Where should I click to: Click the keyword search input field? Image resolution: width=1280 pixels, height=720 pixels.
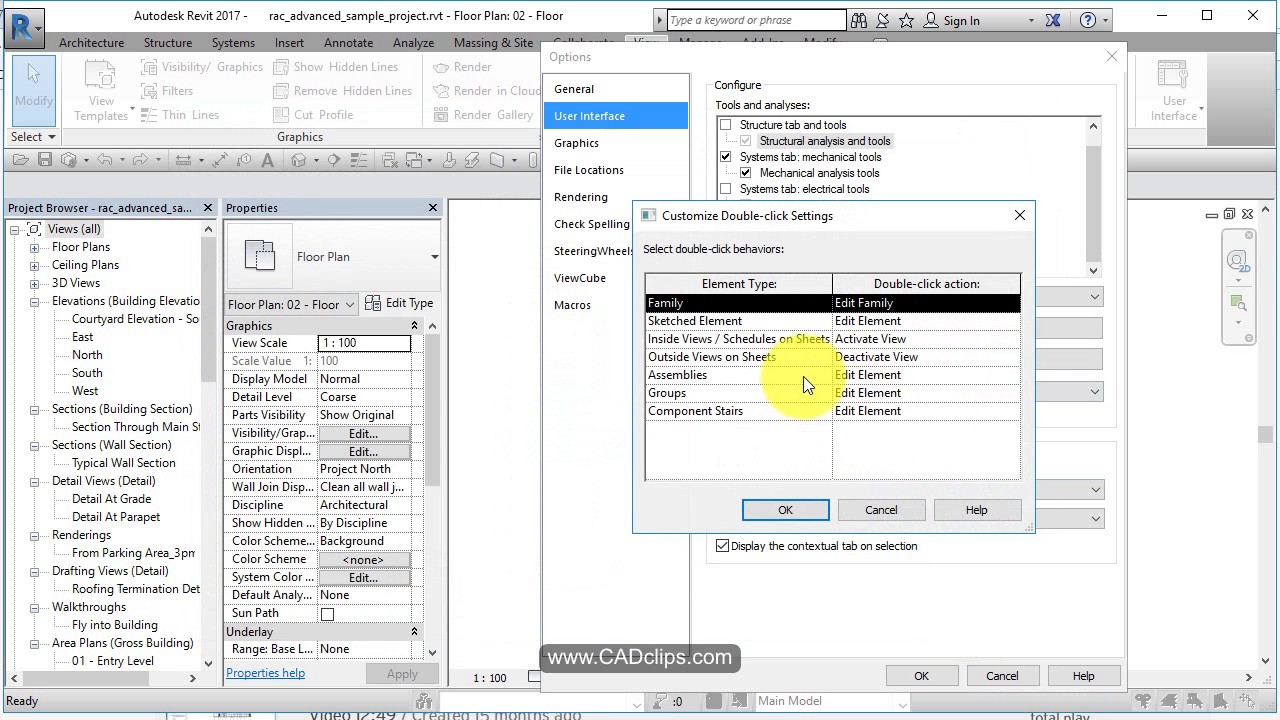point(756,20)
